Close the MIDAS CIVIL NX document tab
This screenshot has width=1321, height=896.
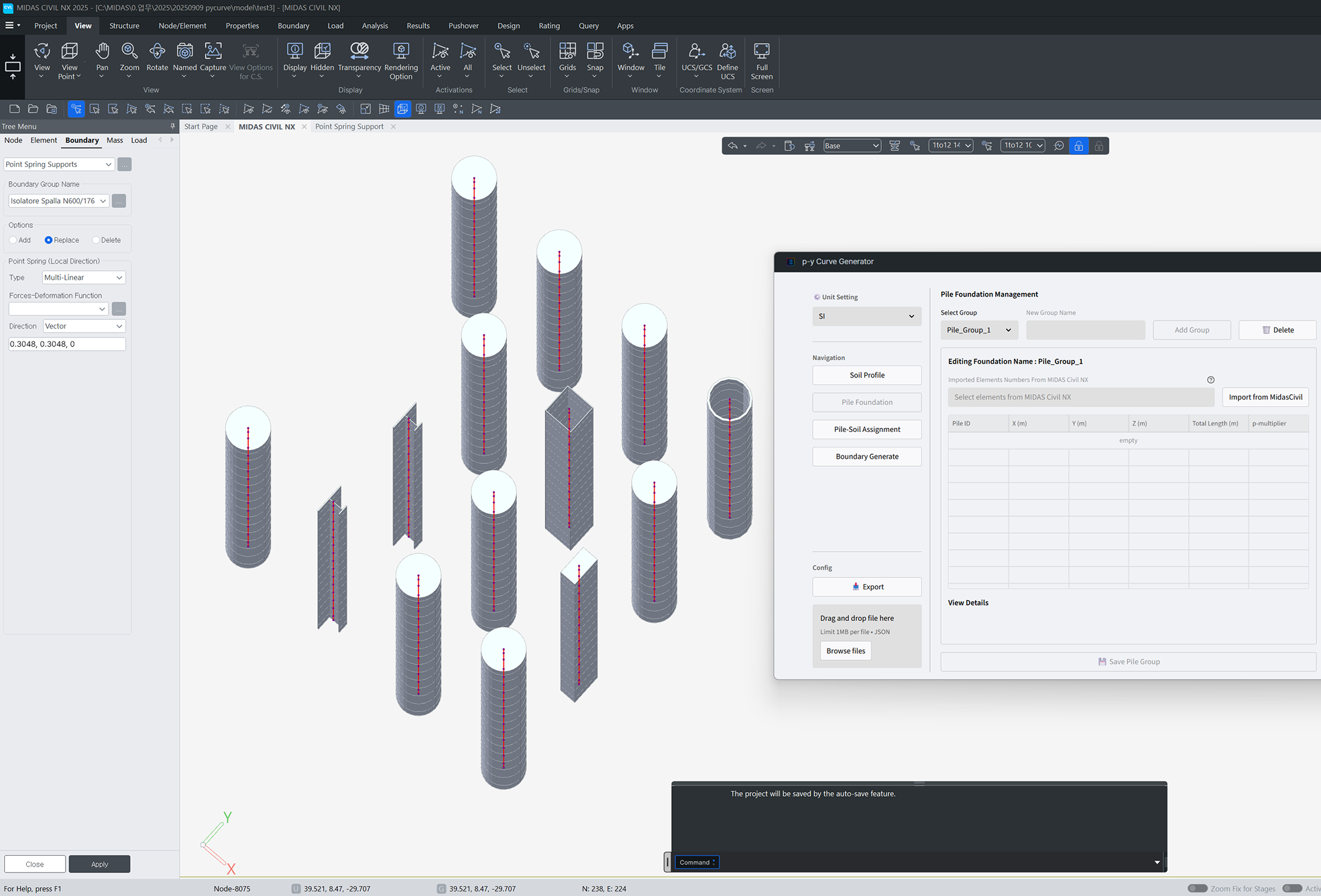coord(304,126)
